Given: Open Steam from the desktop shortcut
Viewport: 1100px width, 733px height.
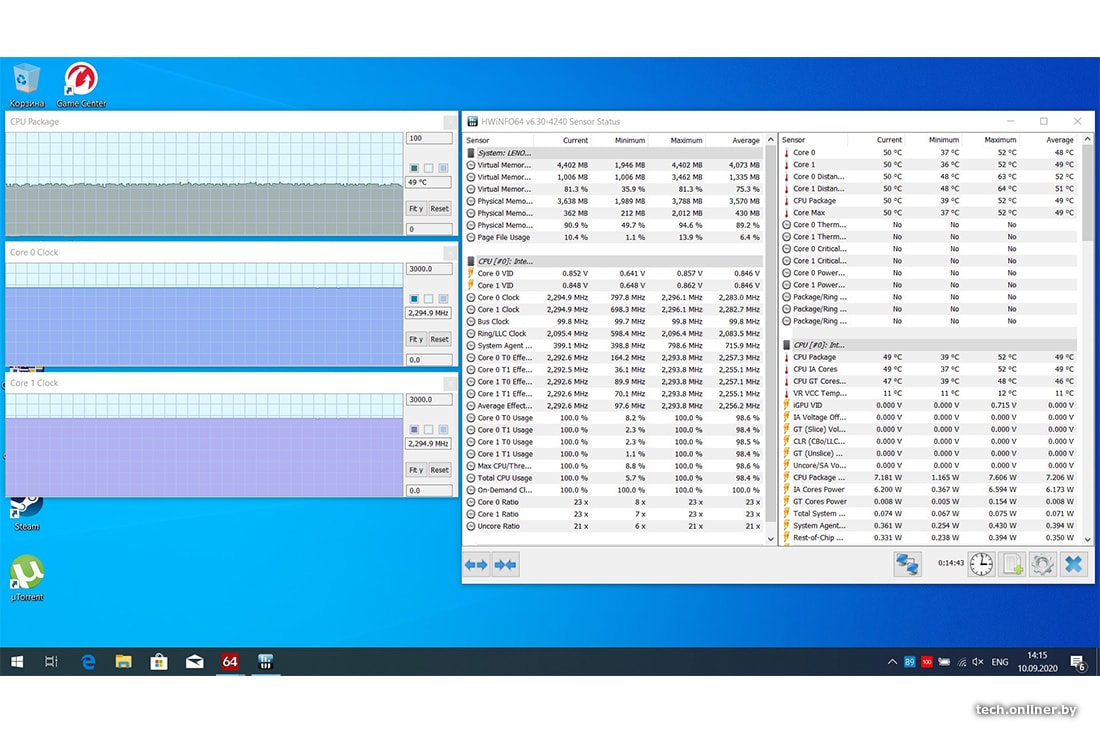Looking at the screenshot, I should 27,508.
